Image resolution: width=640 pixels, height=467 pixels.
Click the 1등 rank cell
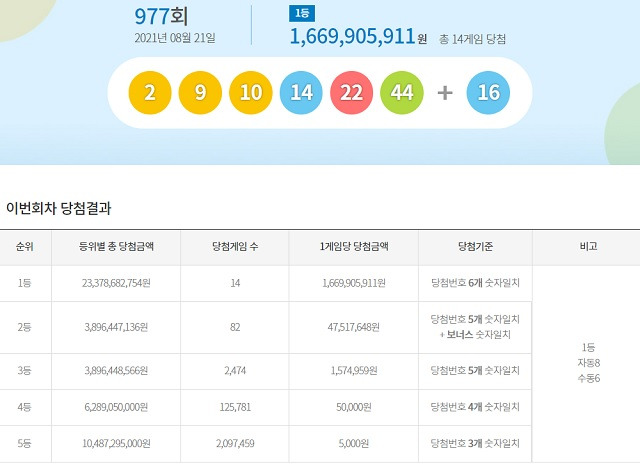click(24, 283)
